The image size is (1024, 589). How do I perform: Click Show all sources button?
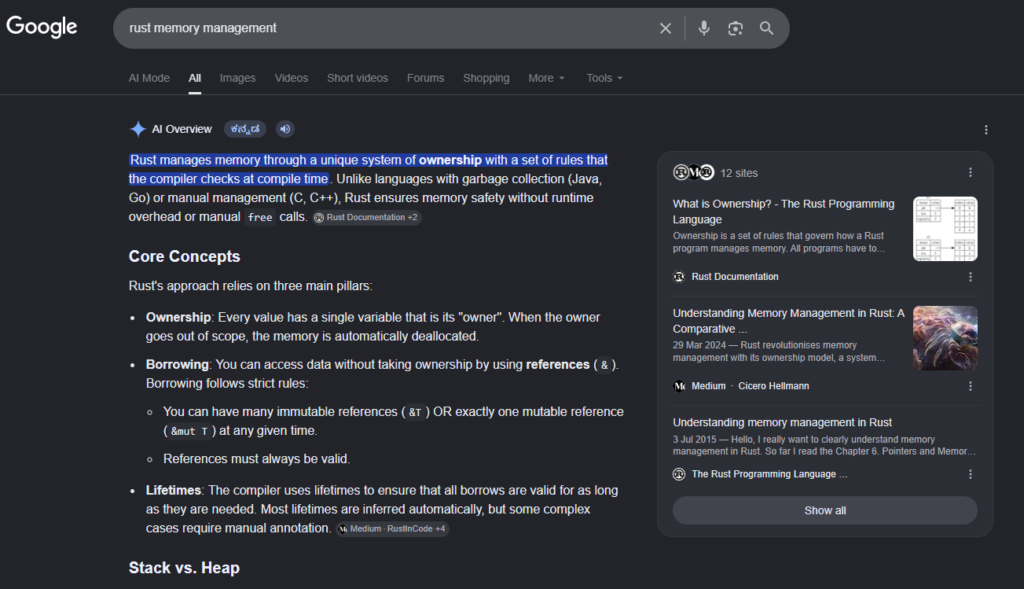click(x=825, y=511)
